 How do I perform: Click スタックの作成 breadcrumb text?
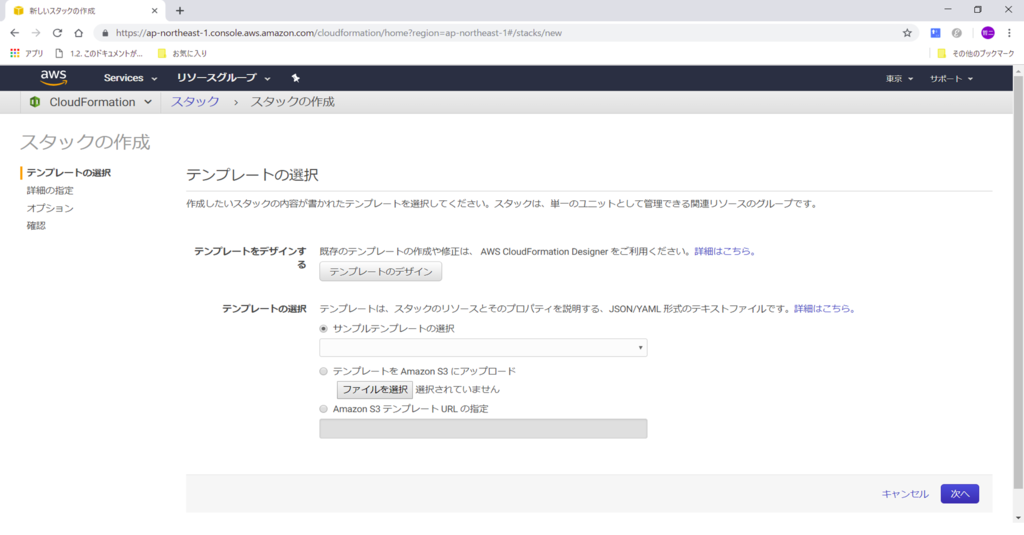tap(293, 102)
